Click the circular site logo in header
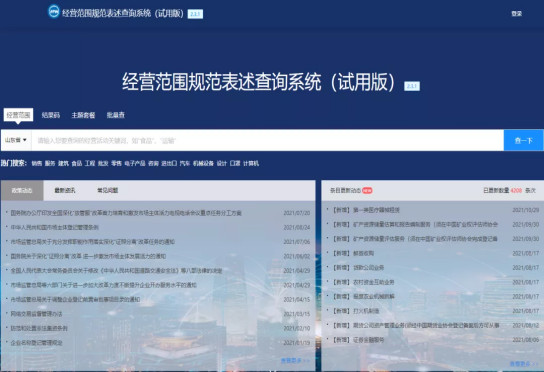 pos(53,11)
